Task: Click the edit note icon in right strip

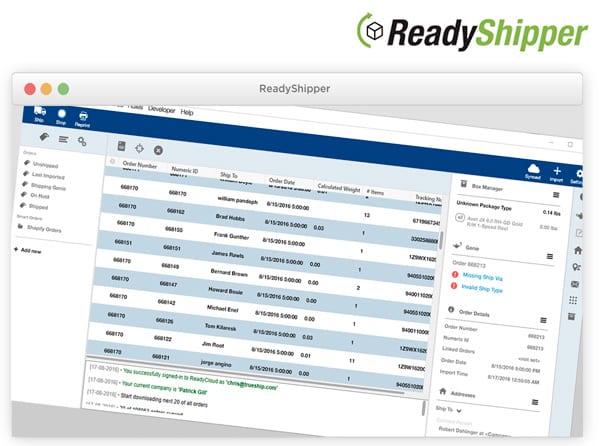Action: tap(579, 233)
